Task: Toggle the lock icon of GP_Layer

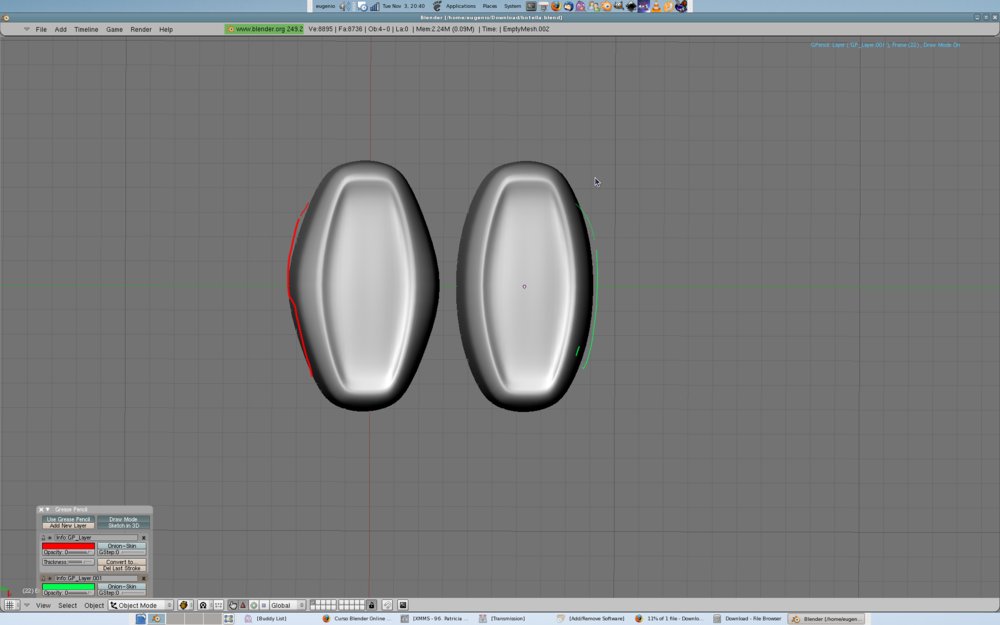Action: pyautogui.click(x=43, y=538)
